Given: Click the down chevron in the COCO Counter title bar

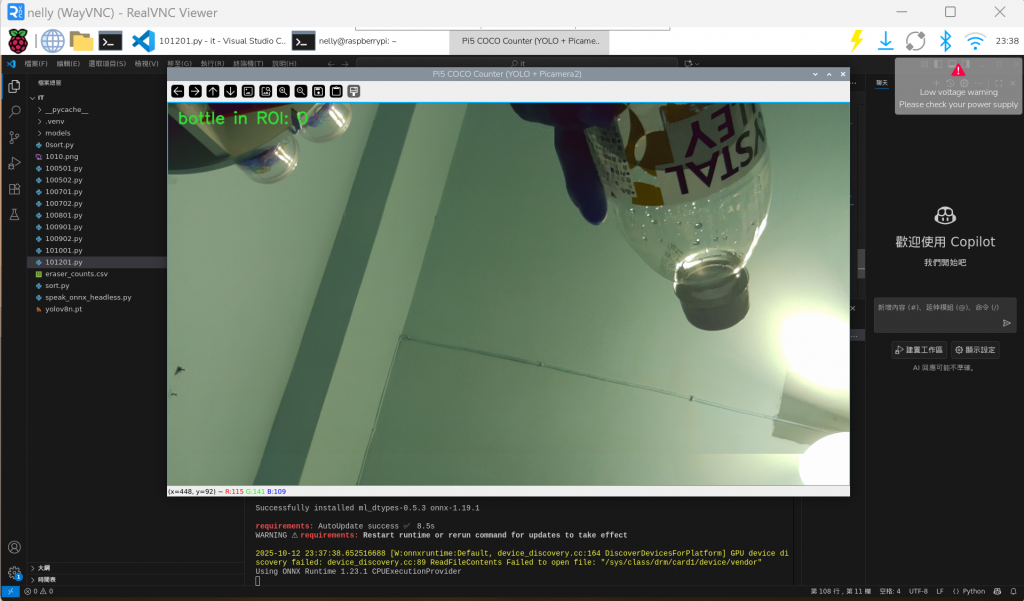Looking at the screenshot, I should click(815, 74).
